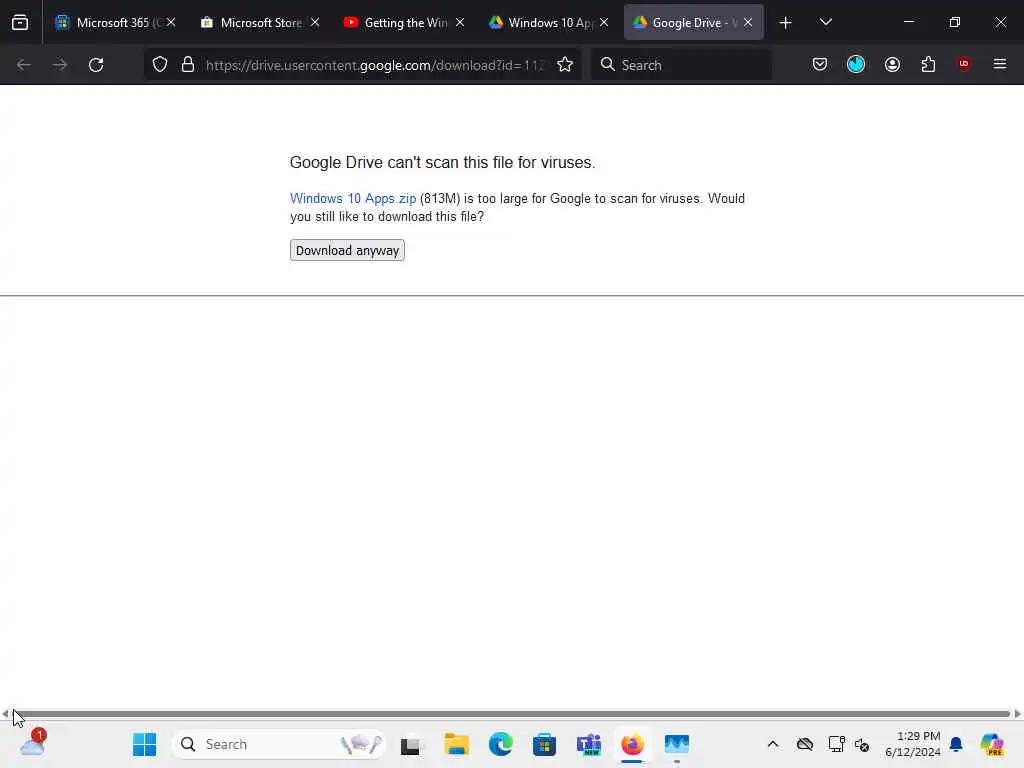Close the Microsoft Store tab
1024x768 pixels.
coord(315,22)
